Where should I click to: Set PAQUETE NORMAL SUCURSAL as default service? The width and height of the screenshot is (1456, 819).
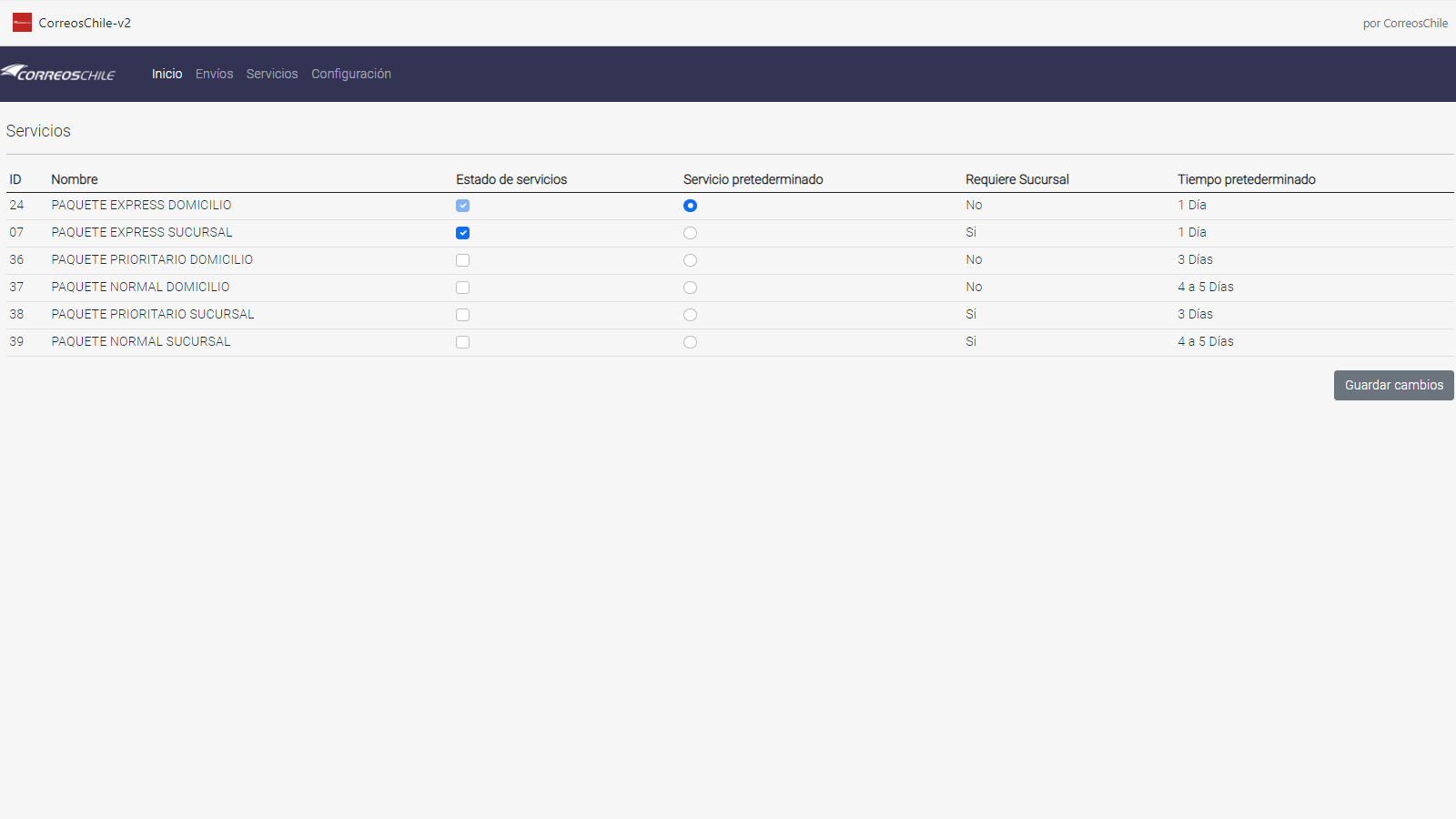(690, 342)
